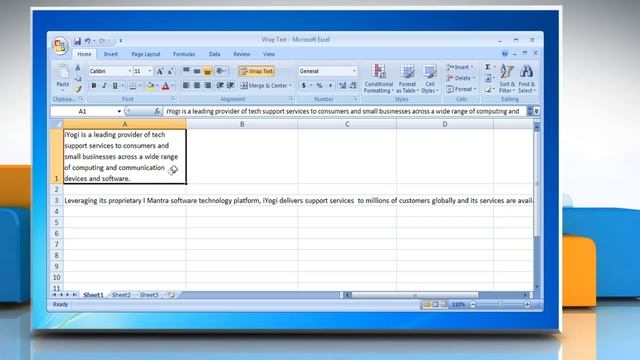Click the Increase Decimal icon

[342, 85]
